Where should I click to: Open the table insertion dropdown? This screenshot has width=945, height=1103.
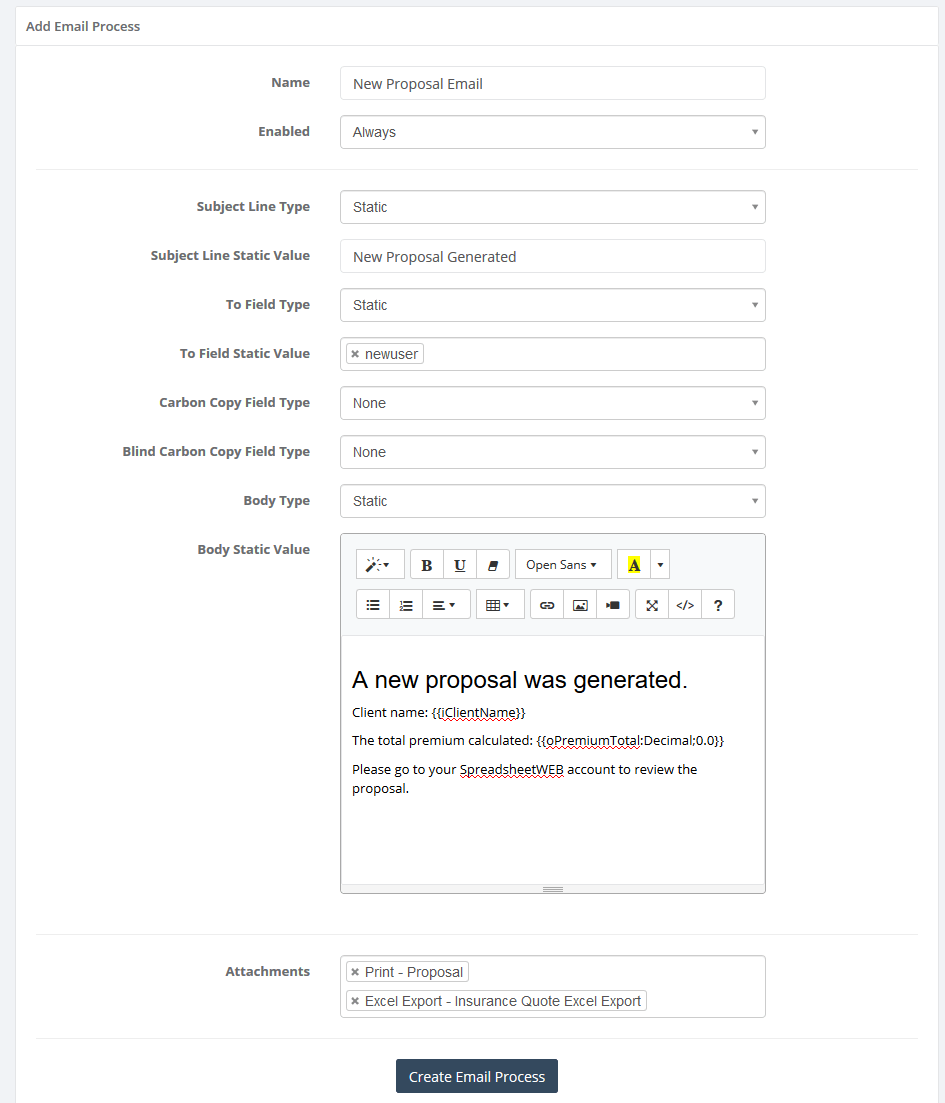click(498, 604)
